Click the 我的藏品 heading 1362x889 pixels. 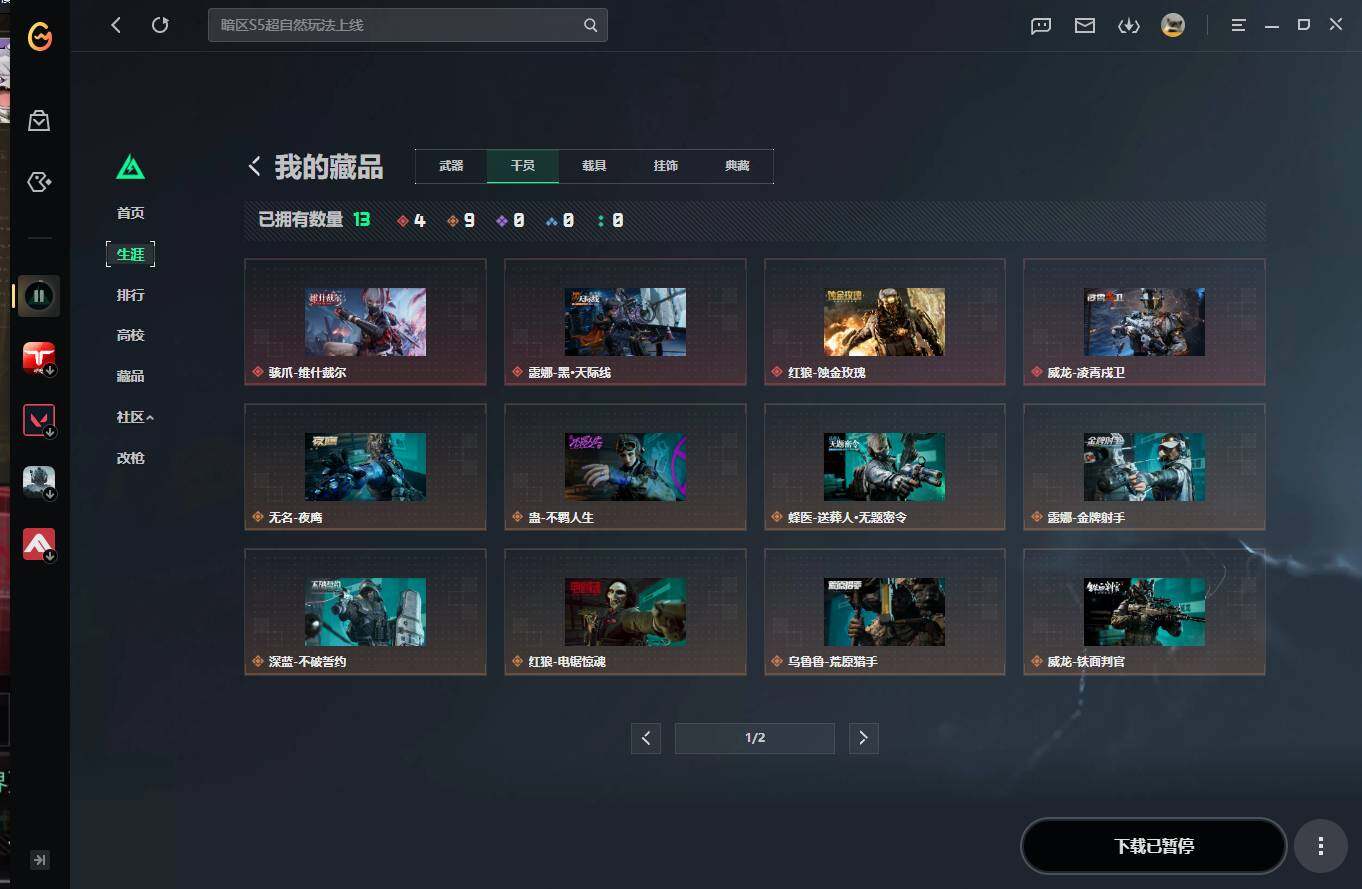pos(329,167)
